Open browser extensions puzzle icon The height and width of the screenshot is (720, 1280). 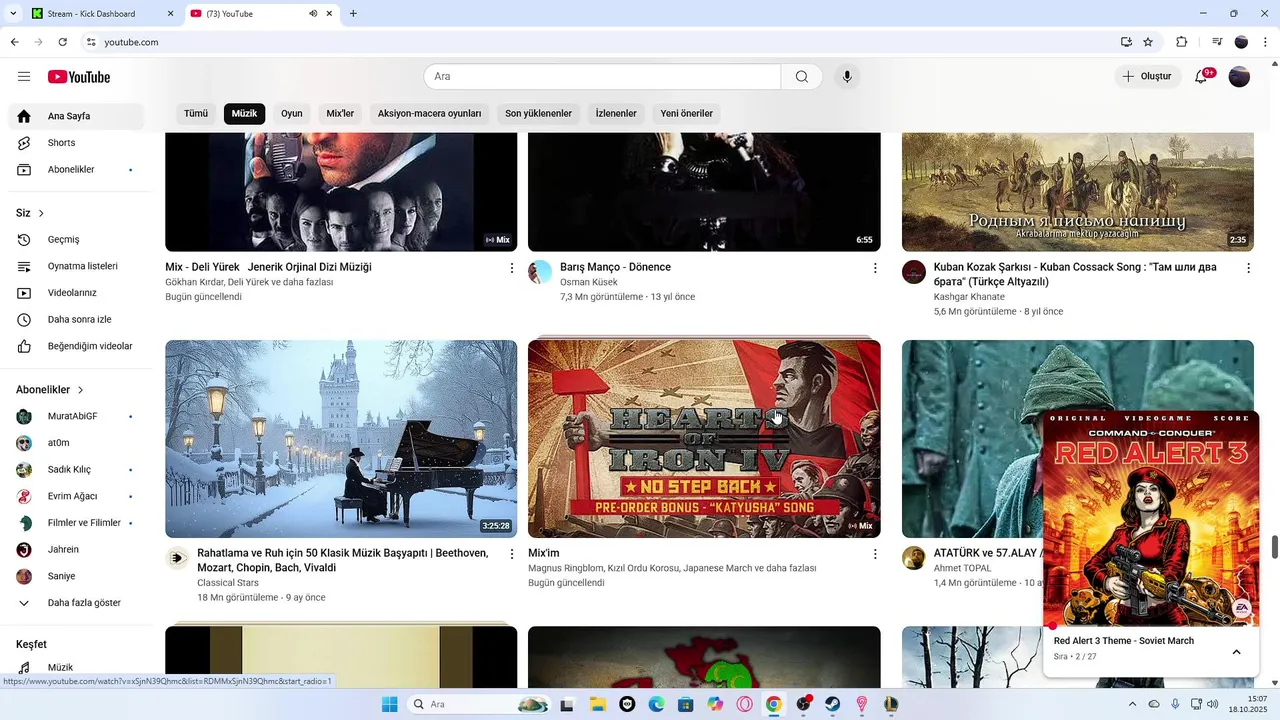[1182, 42]
